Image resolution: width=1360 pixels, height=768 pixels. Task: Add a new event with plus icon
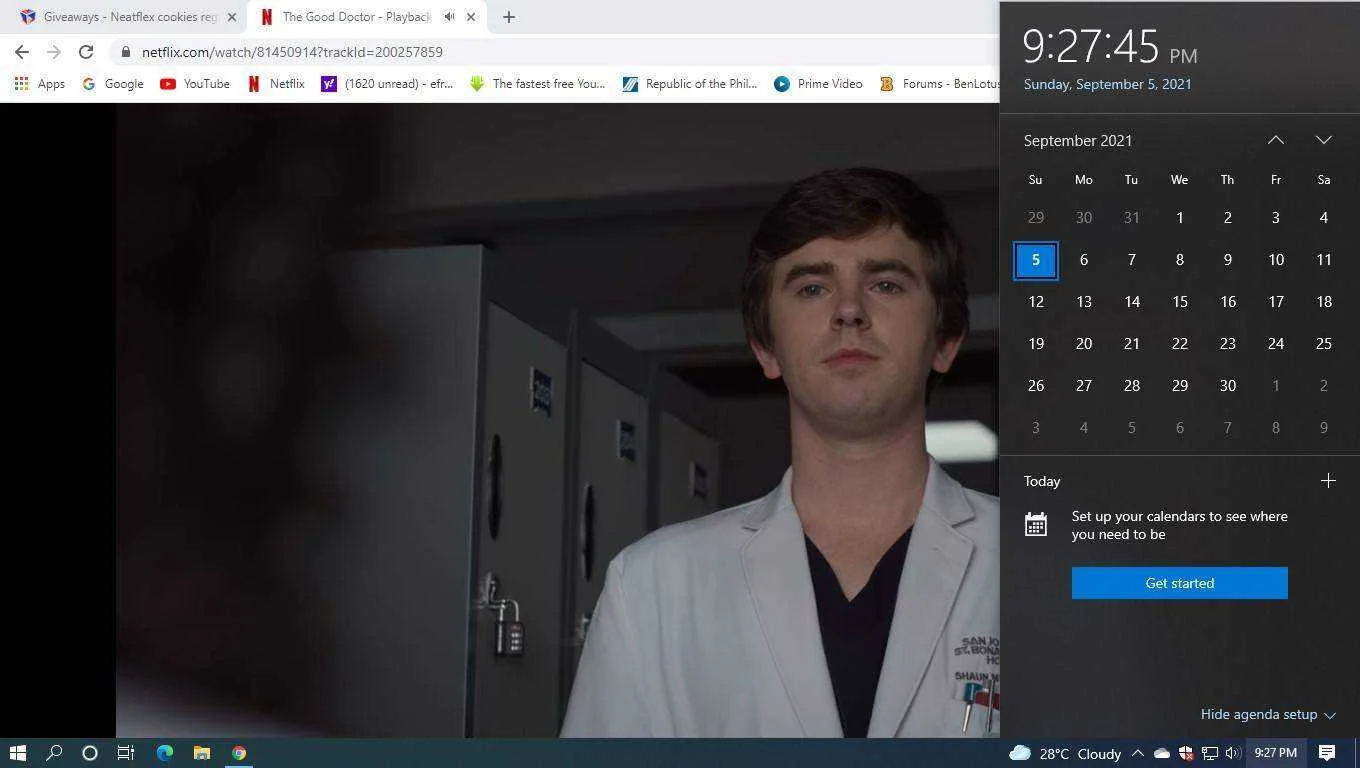[x=1327, y=481]
